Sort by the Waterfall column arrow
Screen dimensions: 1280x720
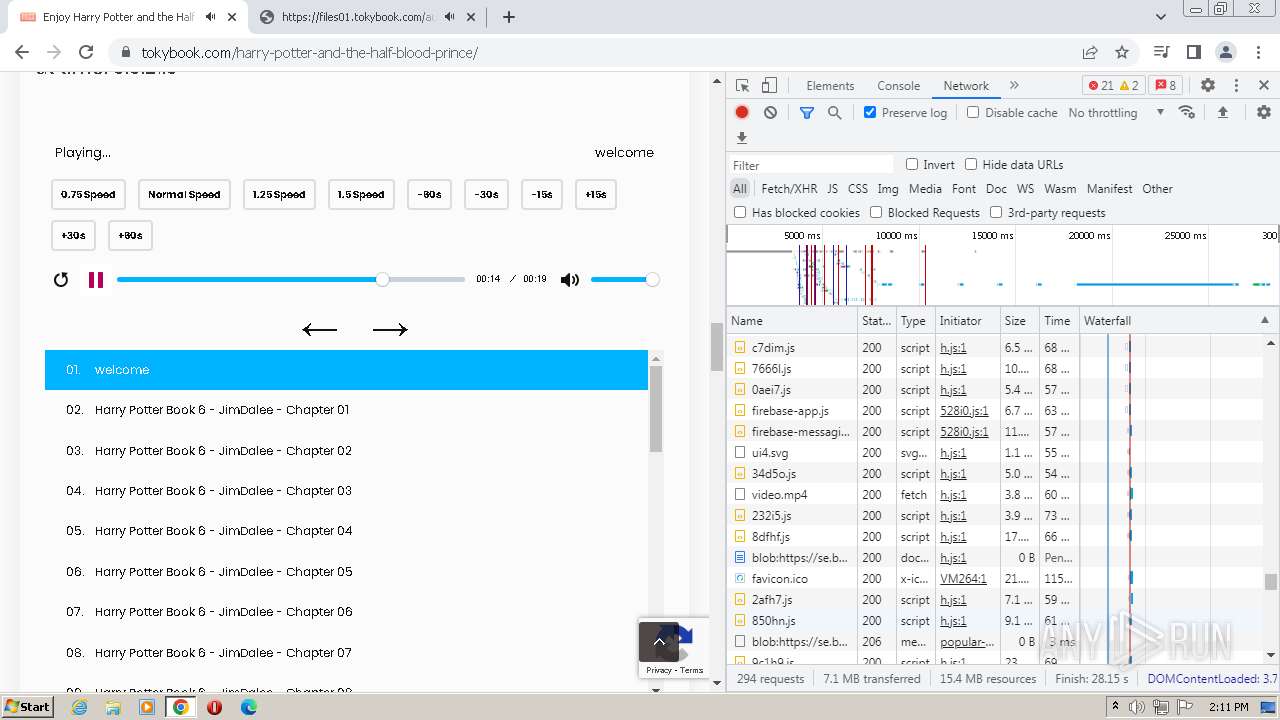click(1264, 321)
